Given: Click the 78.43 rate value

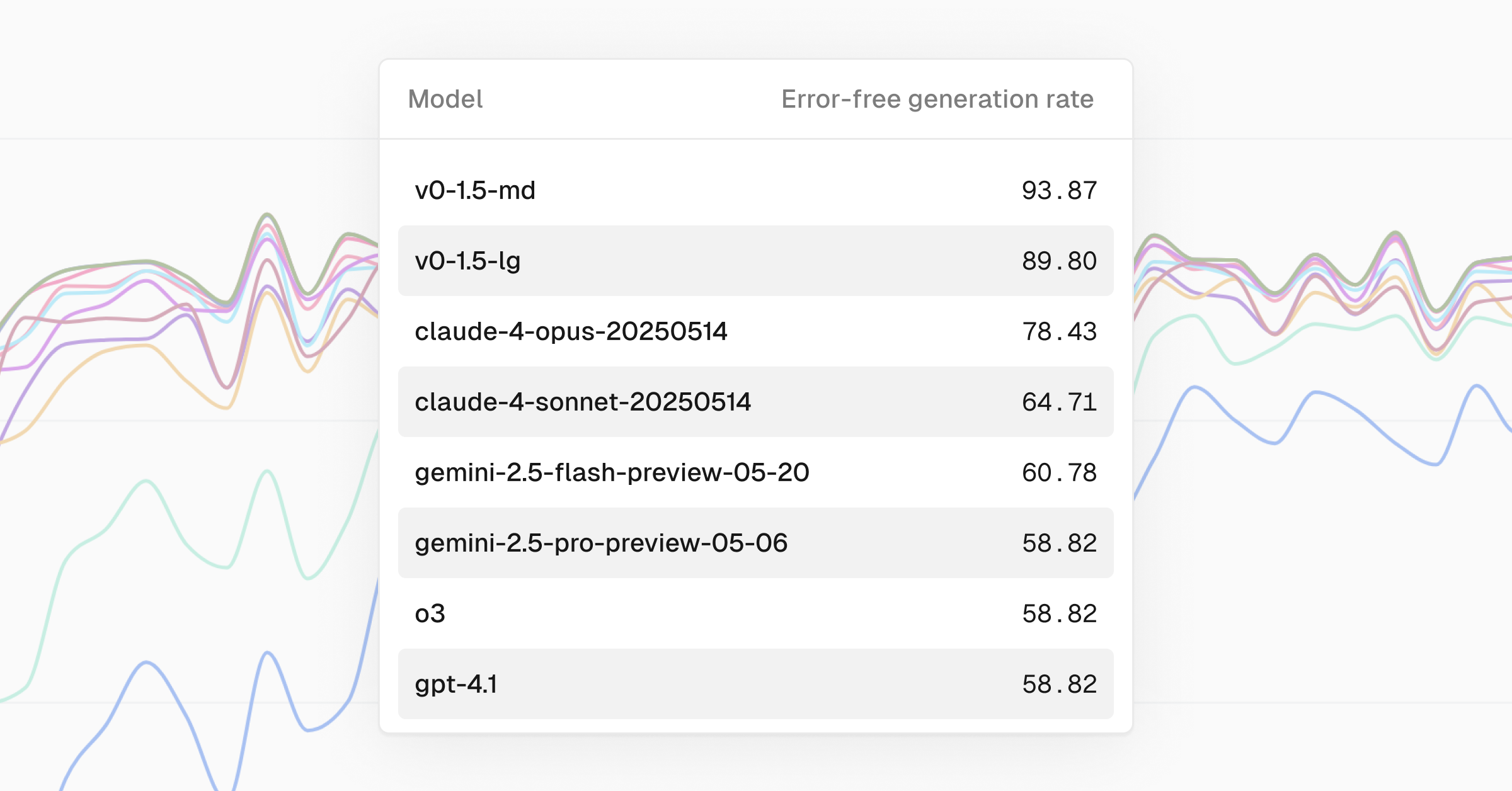Looking at the screenshot, I should coord(1059,331).
